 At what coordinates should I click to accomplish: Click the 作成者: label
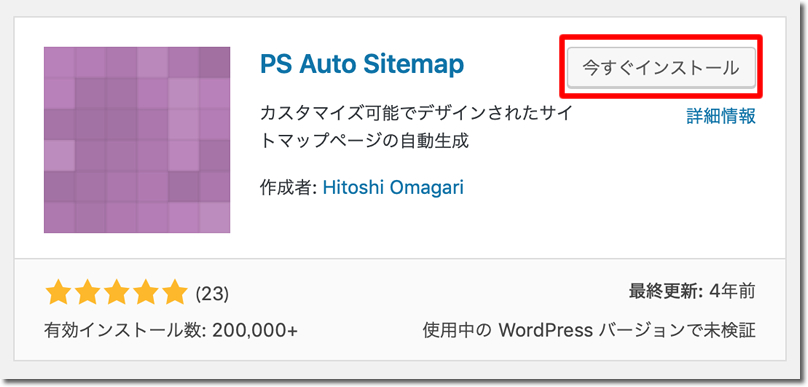pos(288,188)
